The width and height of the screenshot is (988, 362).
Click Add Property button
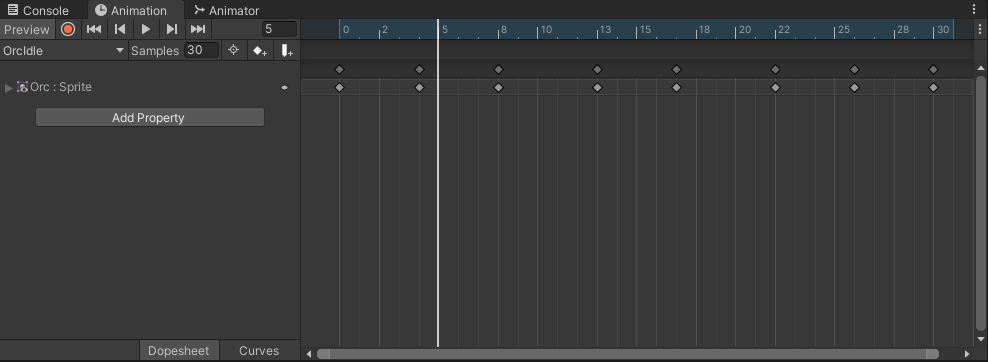pos(150,118)
